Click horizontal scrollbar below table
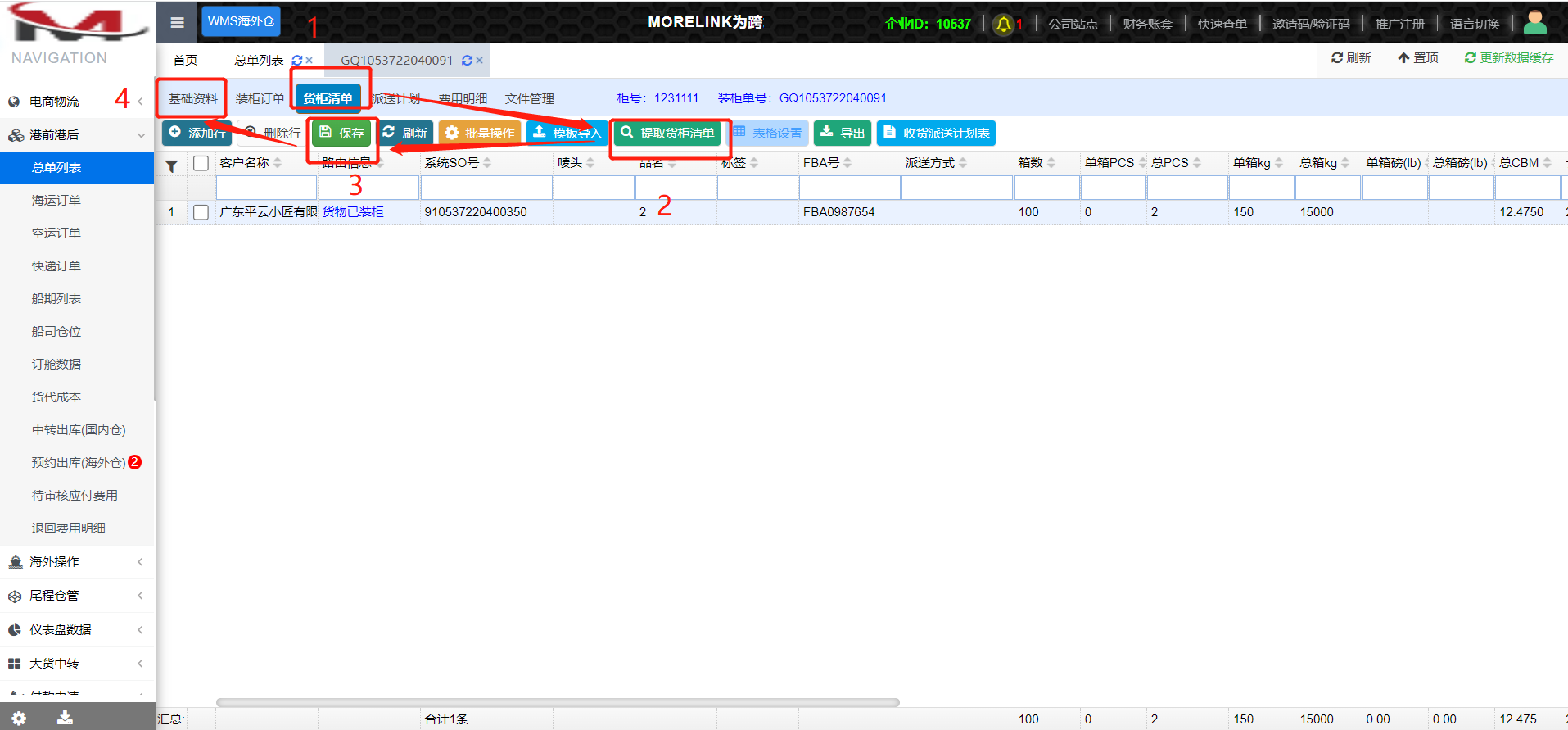The height and width of the screenshot is (730, 1568). click(558, 702)
